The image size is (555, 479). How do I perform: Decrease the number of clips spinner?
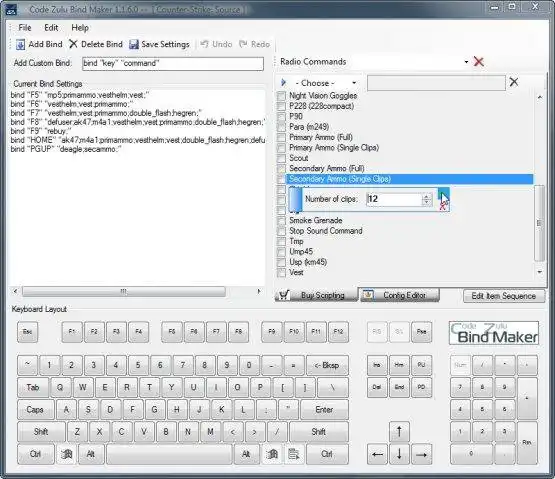427,202
